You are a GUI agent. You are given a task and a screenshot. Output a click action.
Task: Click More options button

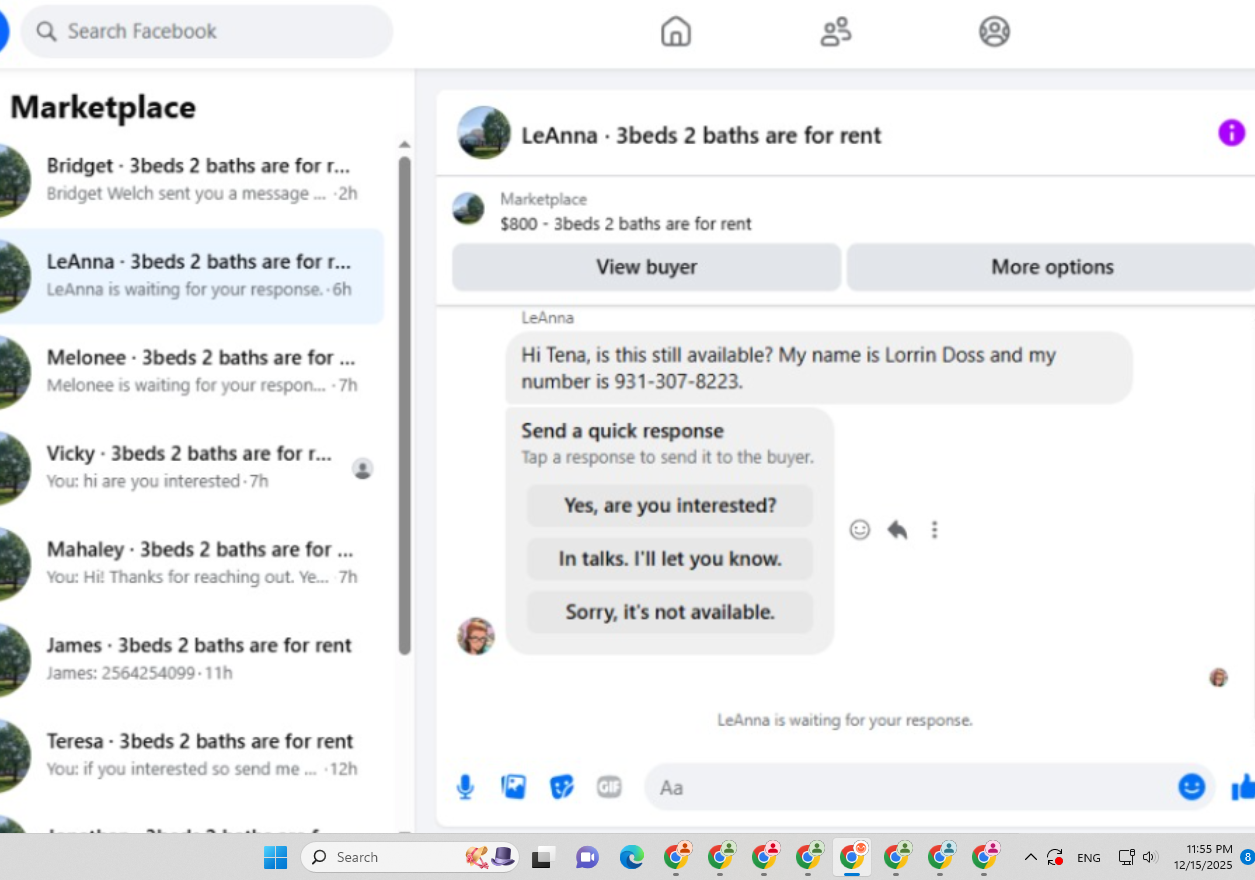coord(1051,267)
